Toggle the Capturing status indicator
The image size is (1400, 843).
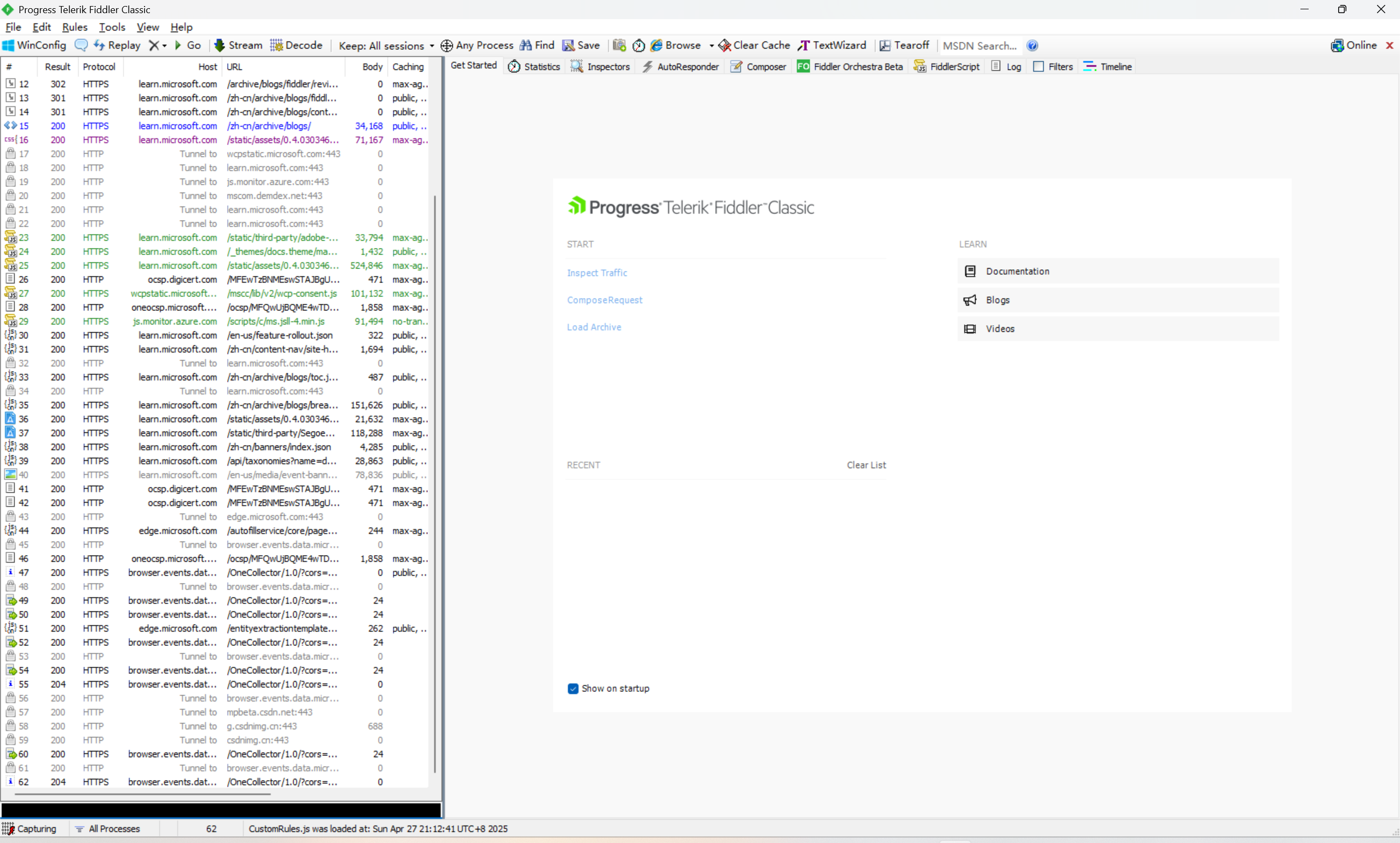tap(30, 829)
